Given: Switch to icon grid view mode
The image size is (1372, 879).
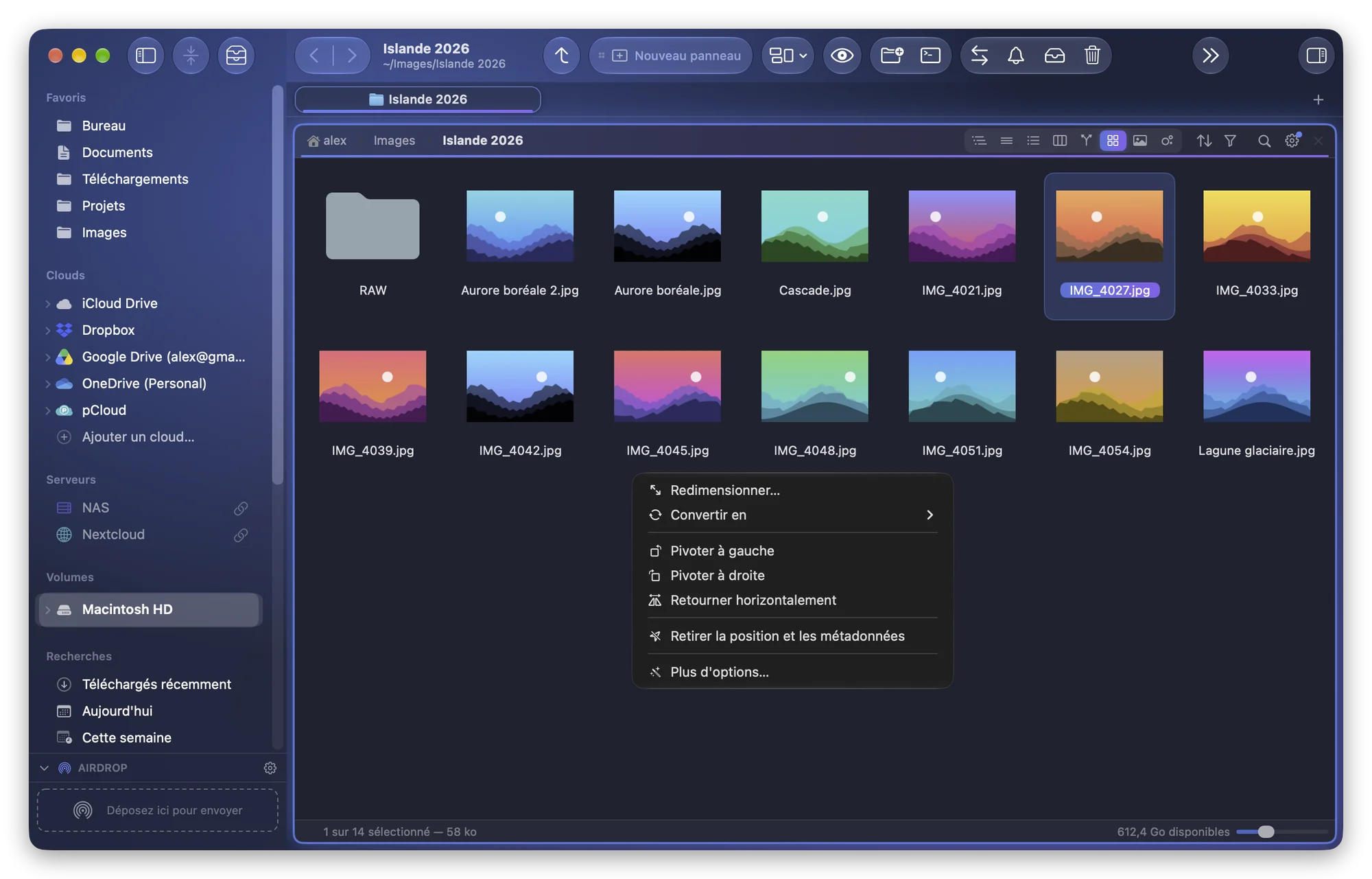Looking at the screenshot, I should [1113, 141].
